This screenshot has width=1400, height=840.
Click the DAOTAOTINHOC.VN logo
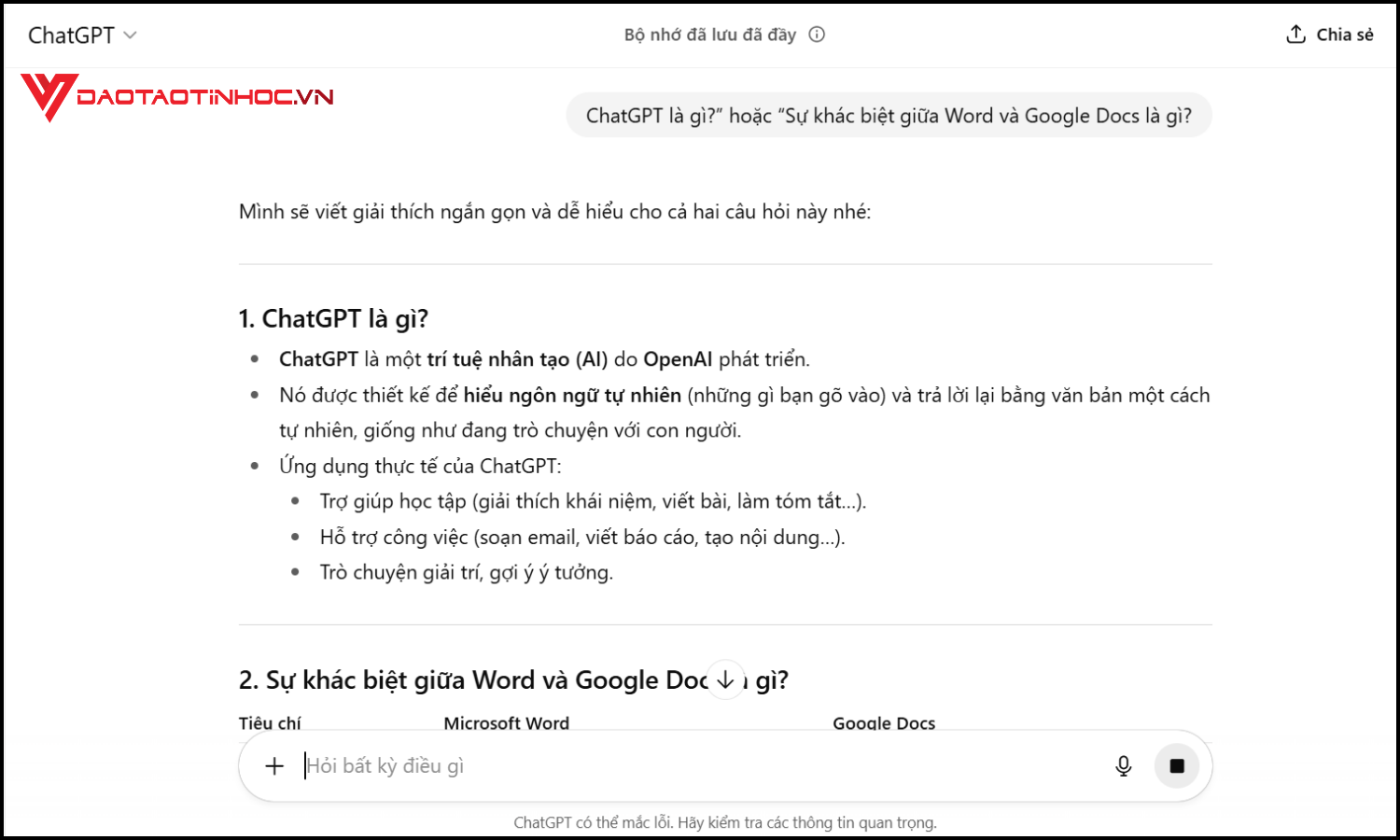[x=177, y=96]
